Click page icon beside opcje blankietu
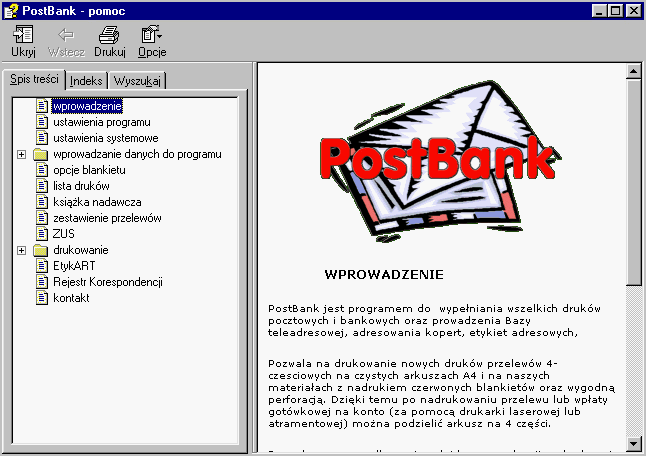Viewport: 646px width, 456px height. (42, 170)
